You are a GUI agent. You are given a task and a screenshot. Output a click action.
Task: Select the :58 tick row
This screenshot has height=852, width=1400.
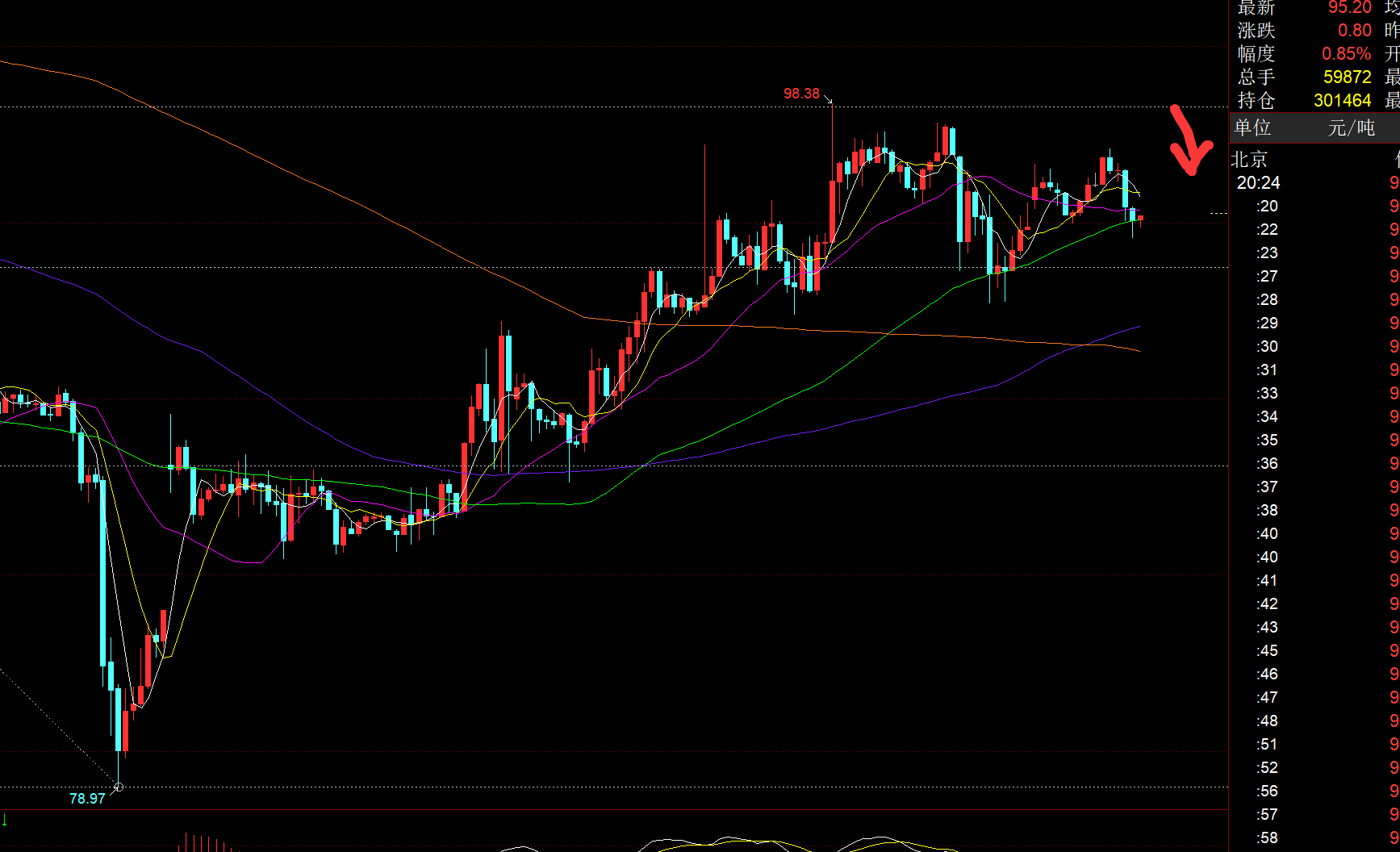point(1267,838)
